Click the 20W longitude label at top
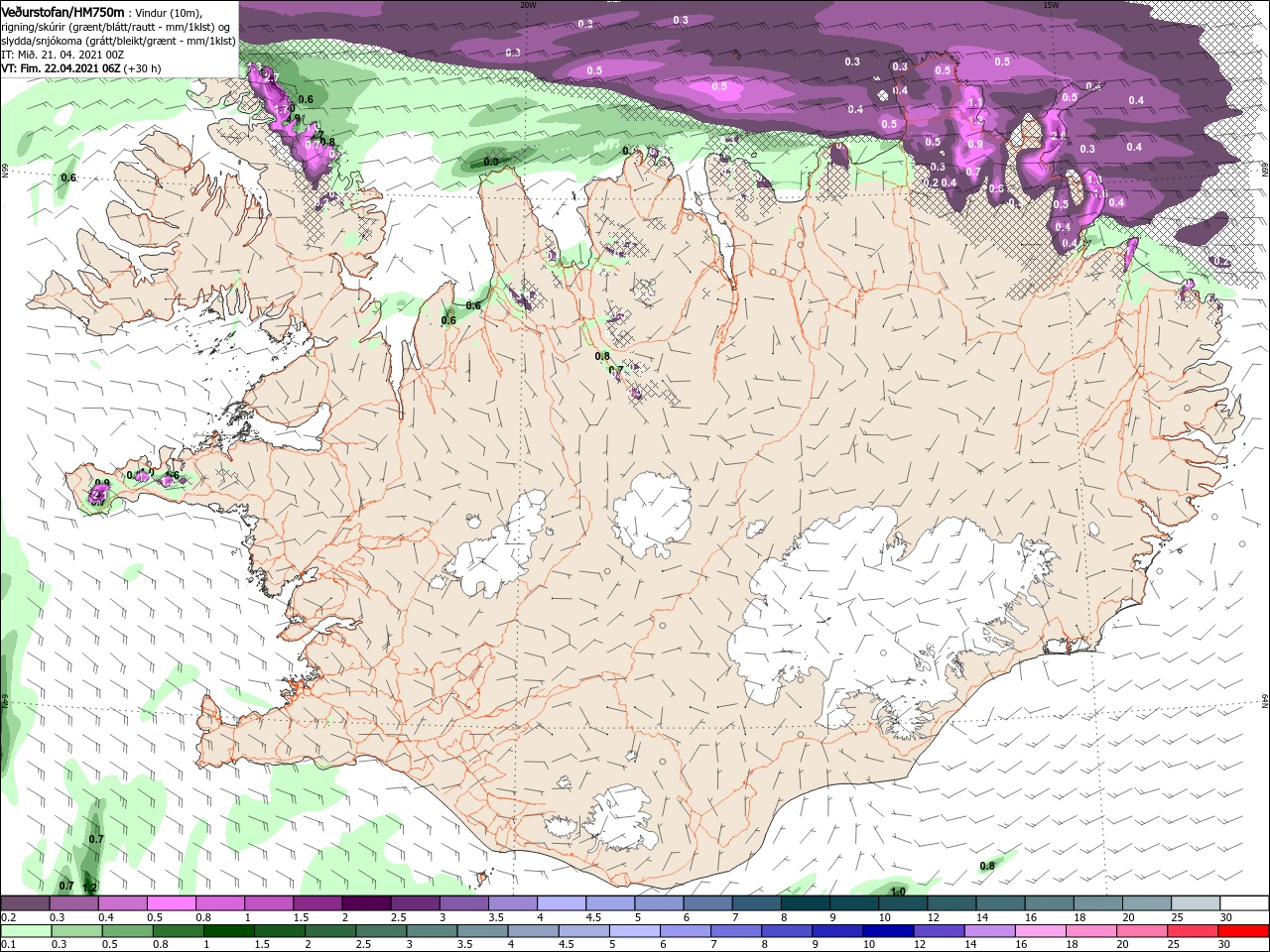Screen dimensions: 1270x952 pos(528,4)
